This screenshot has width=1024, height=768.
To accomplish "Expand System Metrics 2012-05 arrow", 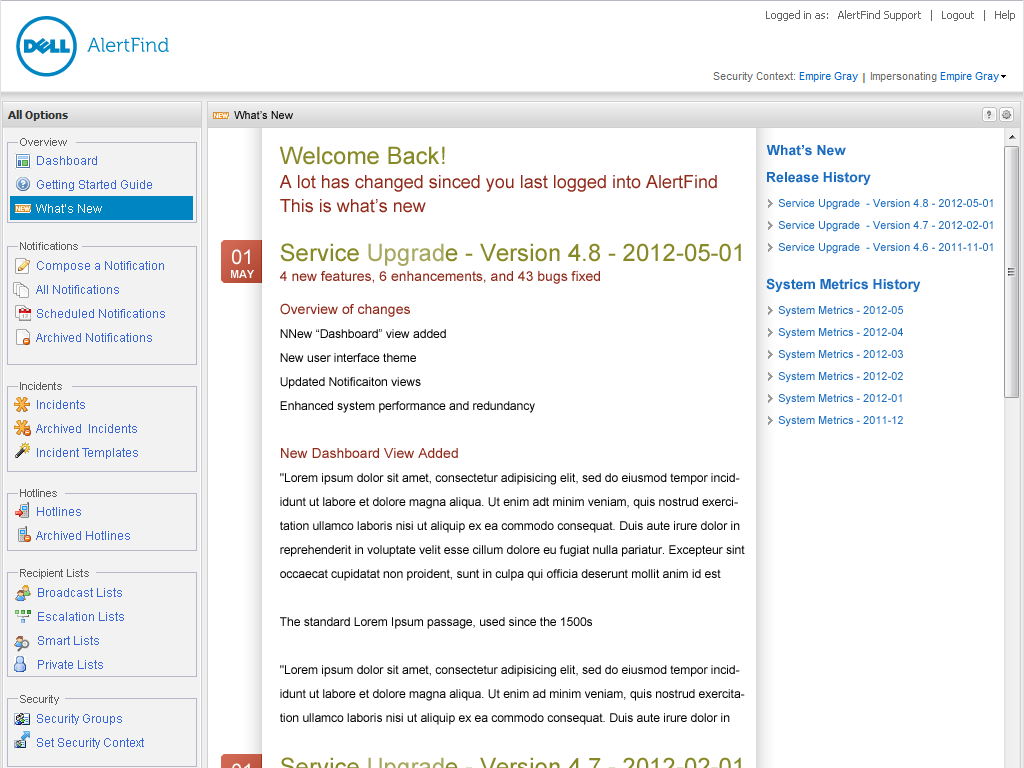I will pyautogui.click(x=771, y=311).
